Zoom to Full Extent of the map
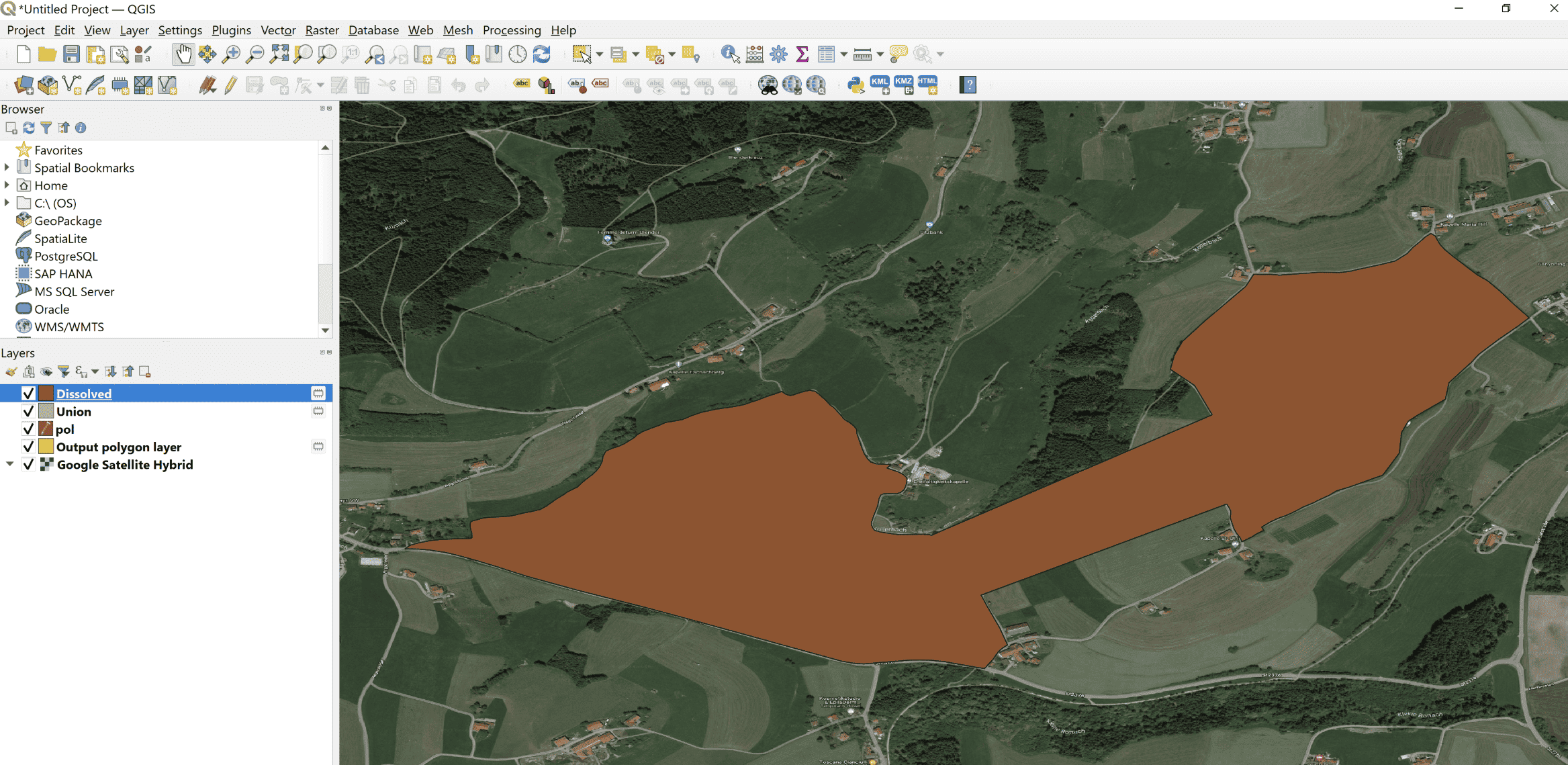 click(x=279, y=54)
